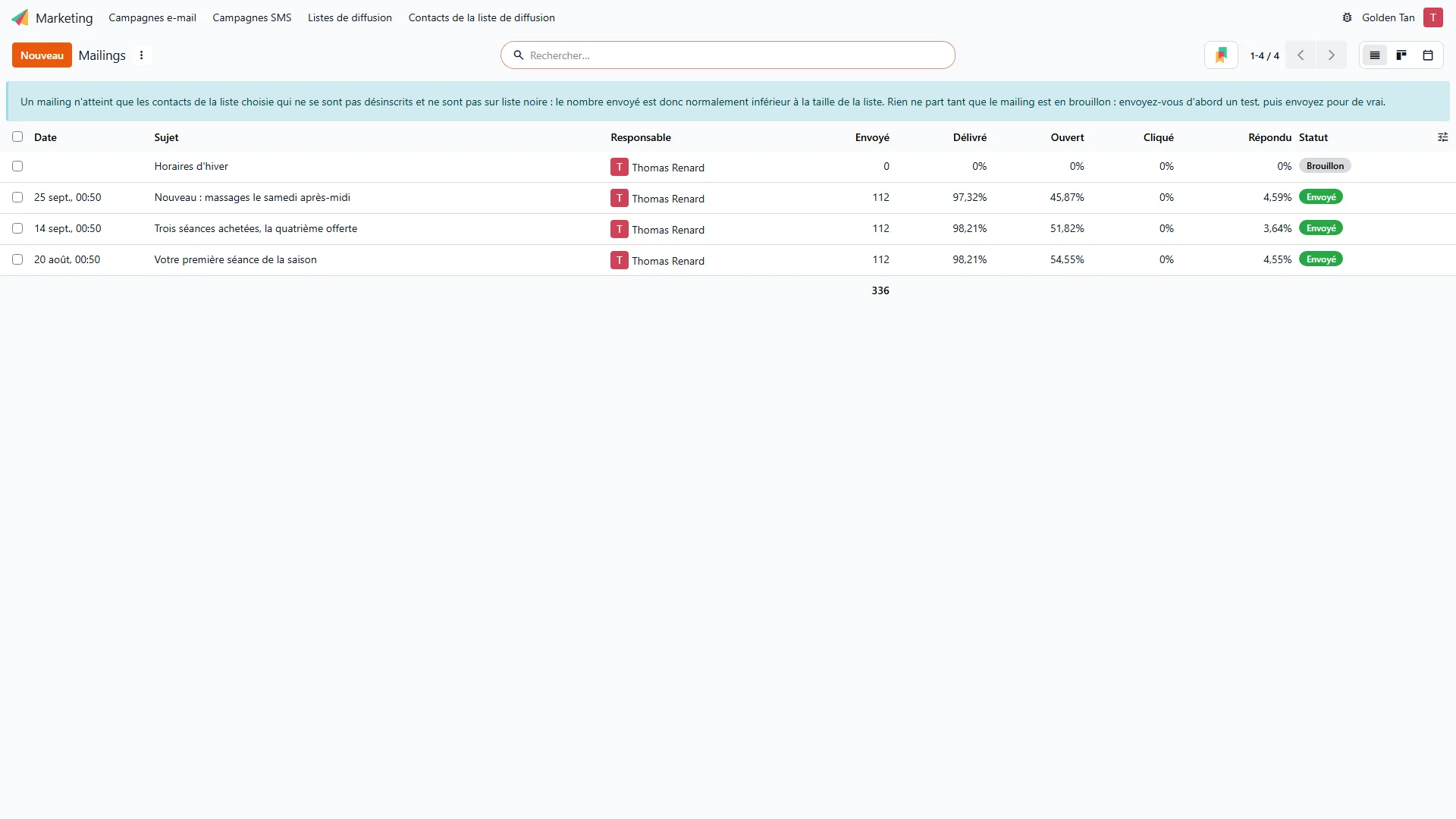1456x819 pixels.
Task: Focus the Rechercher search field
Action: tap(728, 55)
